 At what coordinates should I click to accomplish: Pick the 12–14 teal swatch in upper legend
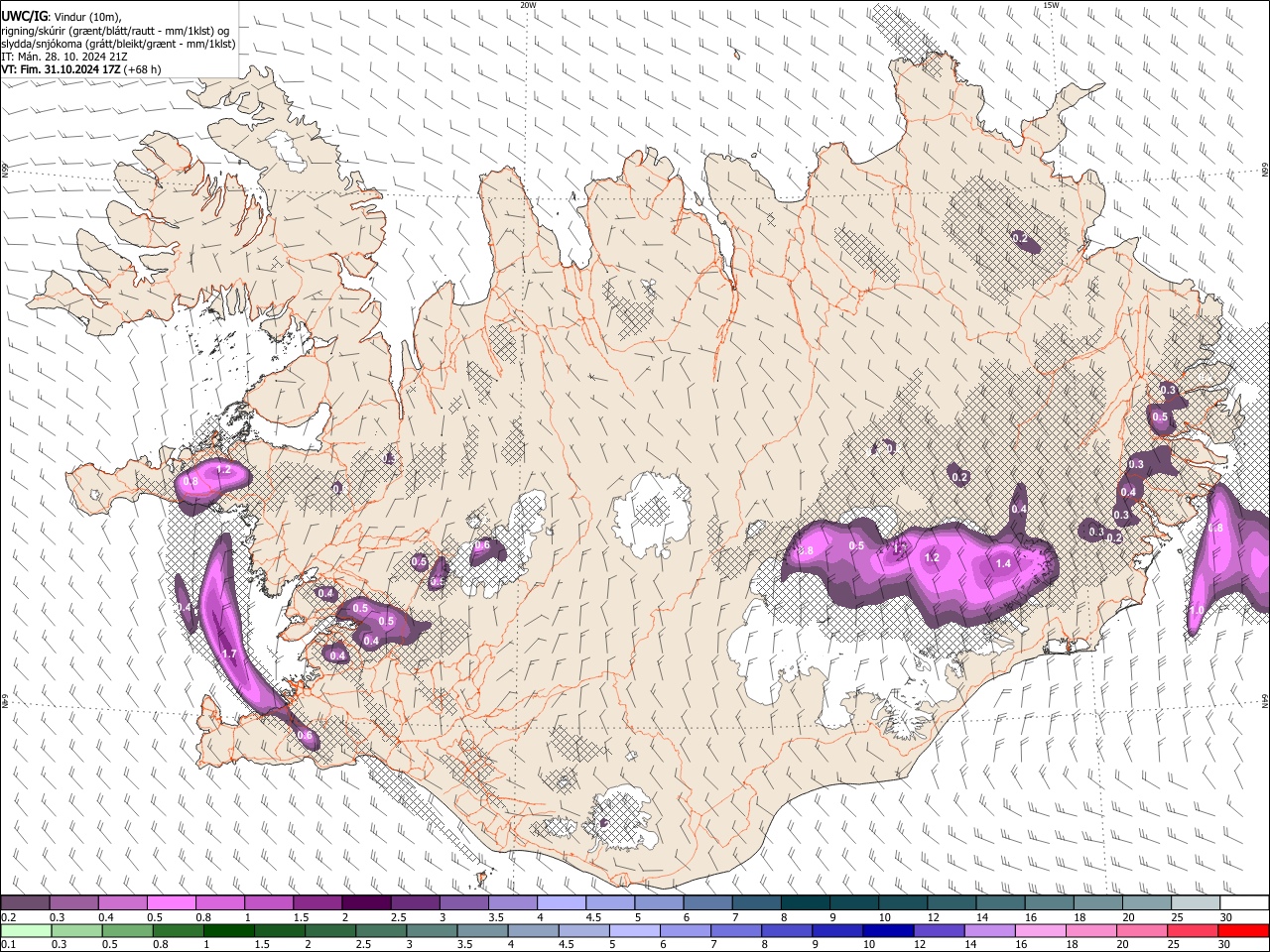(952, 903)
